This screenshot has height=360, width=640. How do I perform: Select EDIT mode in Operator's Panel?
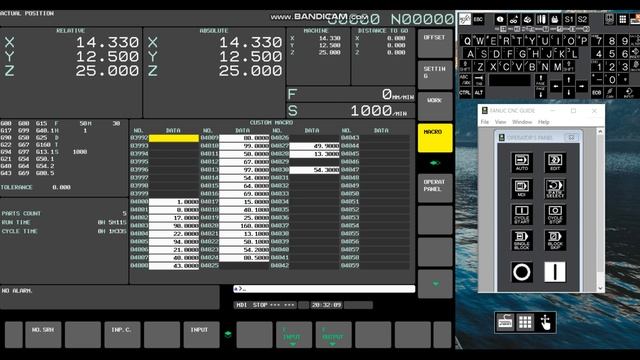pyautogui.click(x=555, y=162)
